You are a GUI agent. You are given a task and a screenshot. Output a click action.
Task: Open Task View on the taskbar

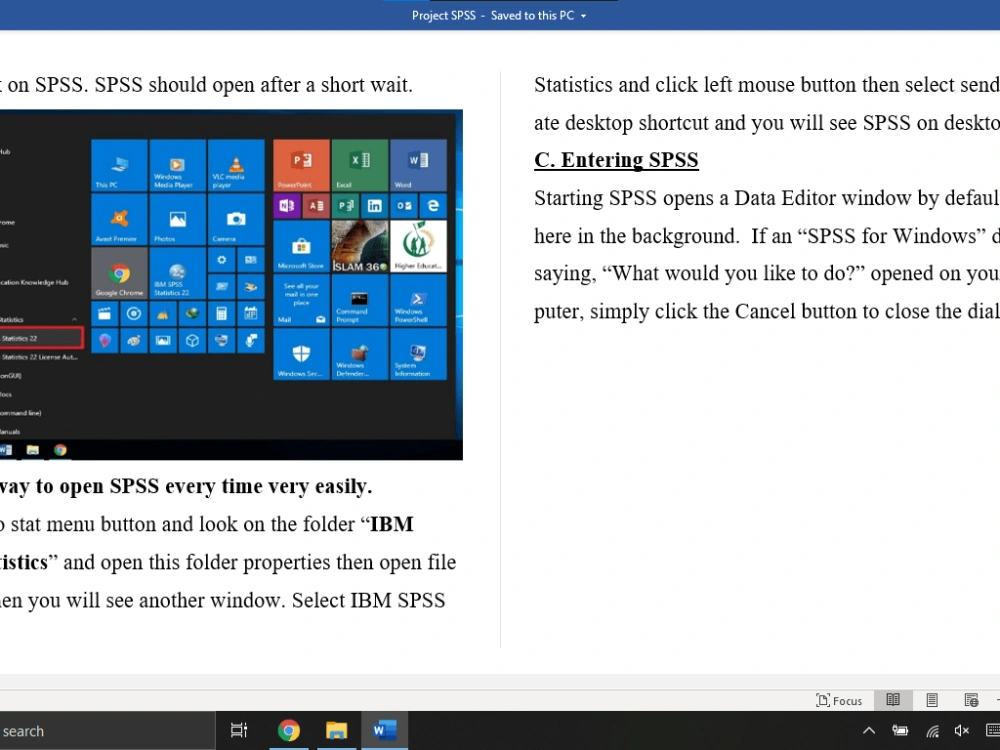click(x=239, y=730)
